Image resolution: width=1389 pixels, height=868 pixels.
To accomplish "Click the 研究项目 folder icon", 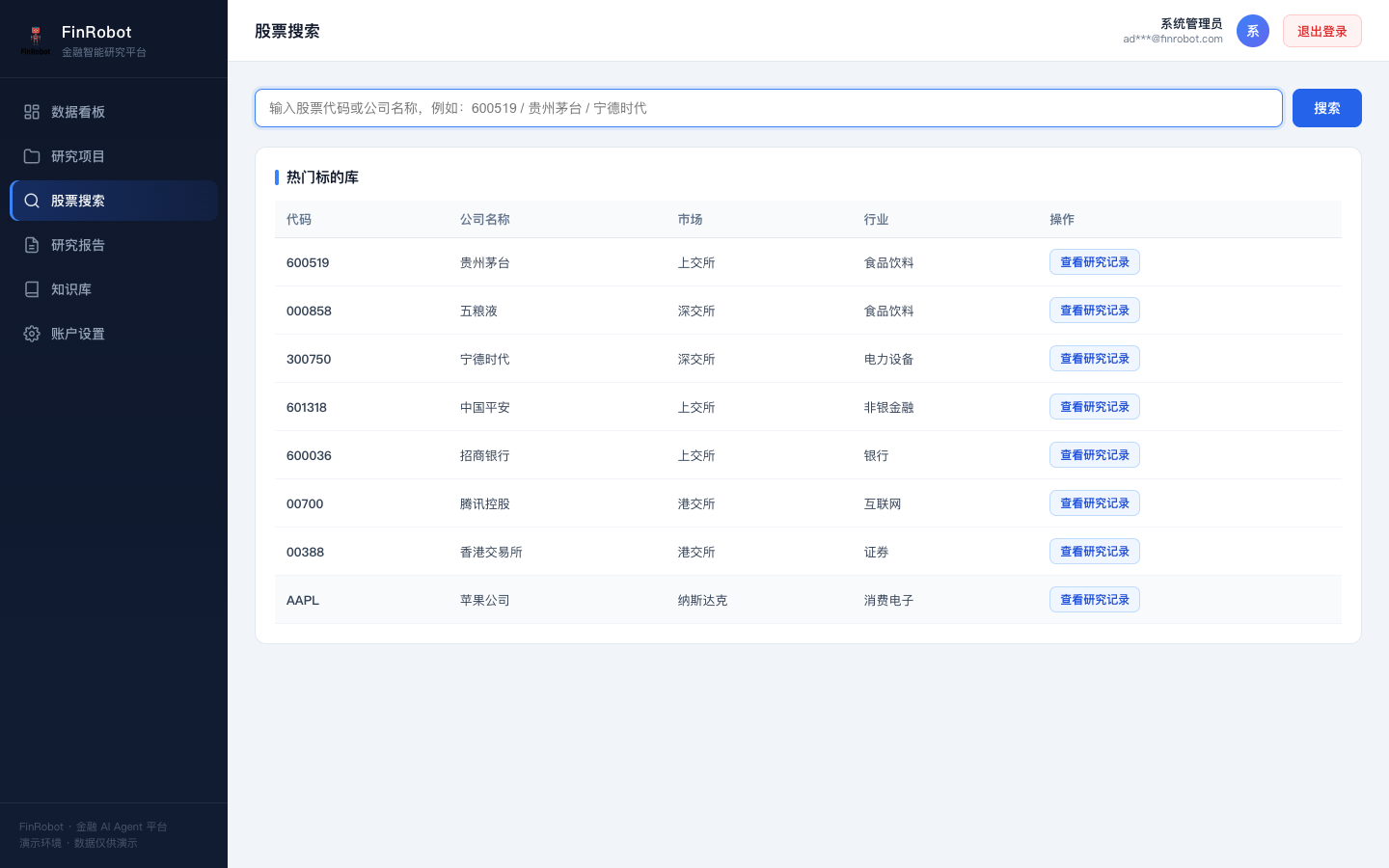I will click(x=32, y=156).
